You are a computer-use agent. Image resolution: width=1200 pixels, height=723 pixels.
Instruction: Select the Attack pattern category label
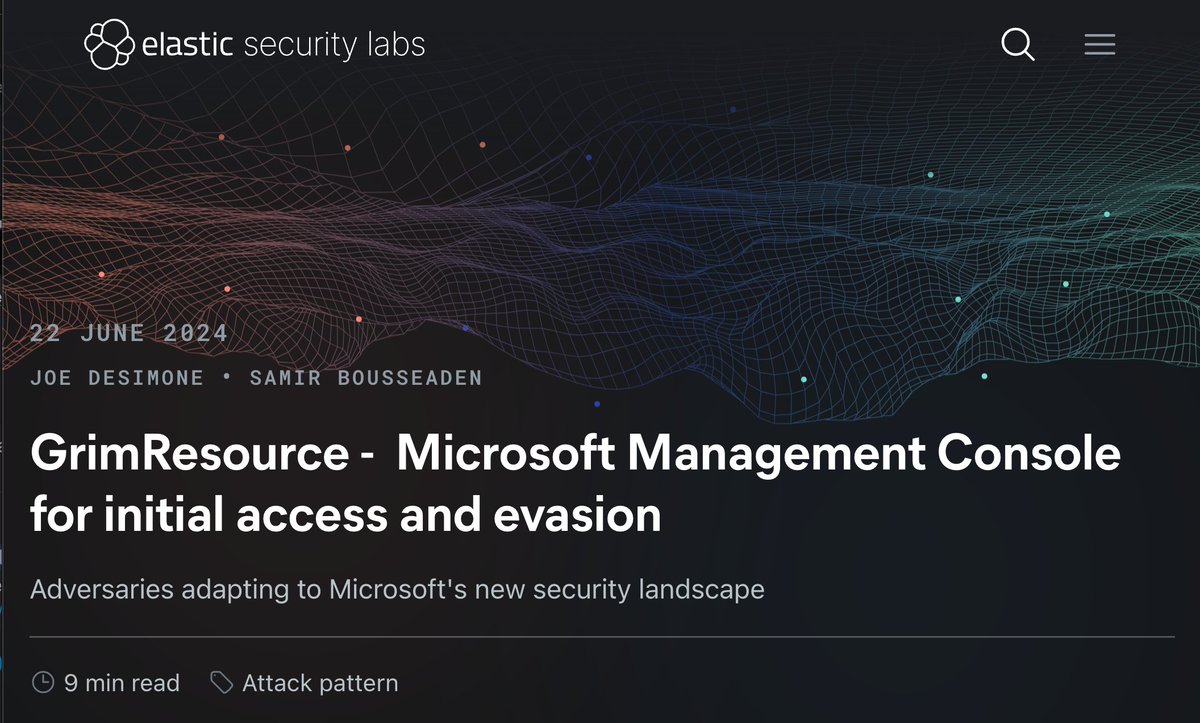[x=319, y=682]
